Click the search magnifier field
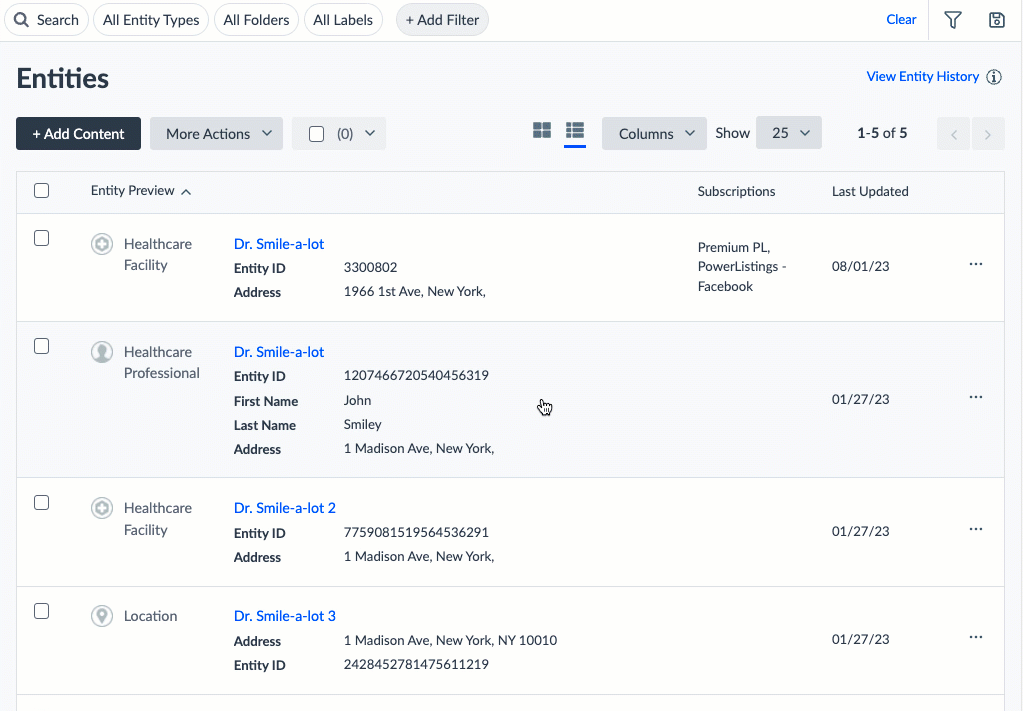The image size is (1023, 711). tap(46, 20)
